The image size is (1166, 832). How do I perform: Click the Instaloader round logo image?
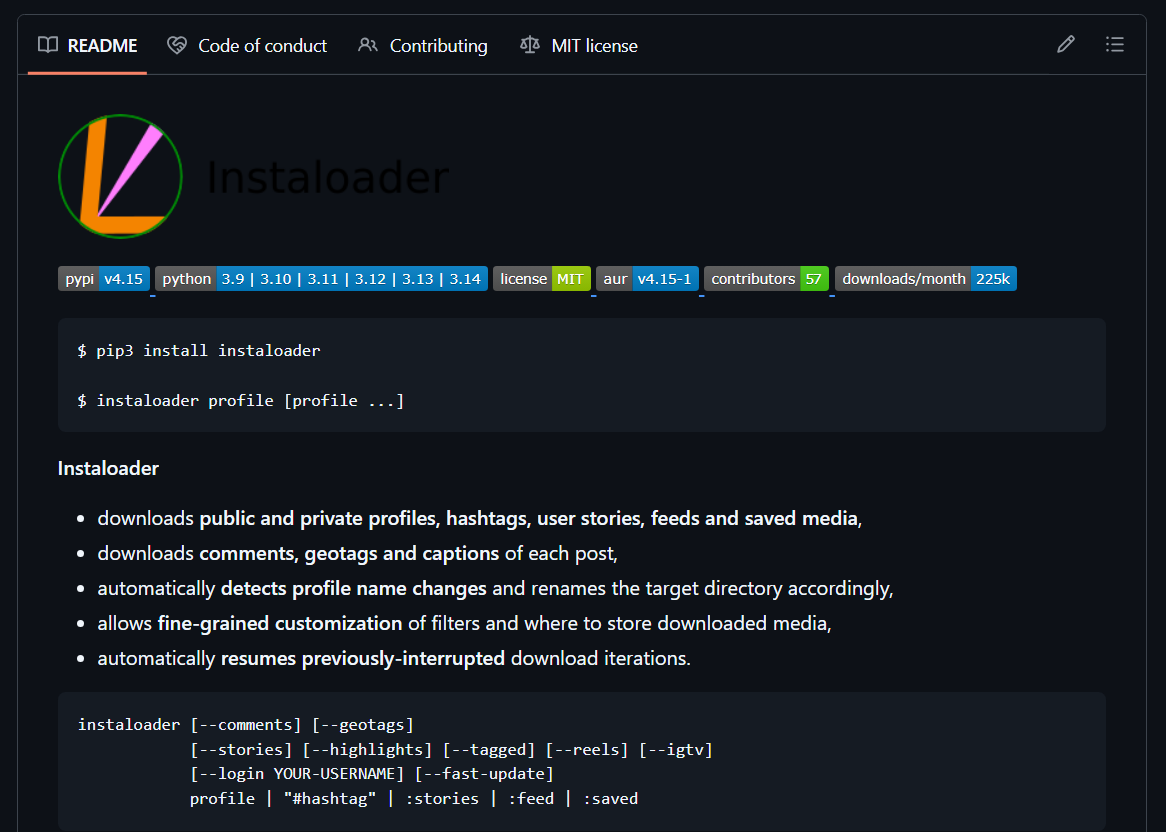click(x=120, y=176)
